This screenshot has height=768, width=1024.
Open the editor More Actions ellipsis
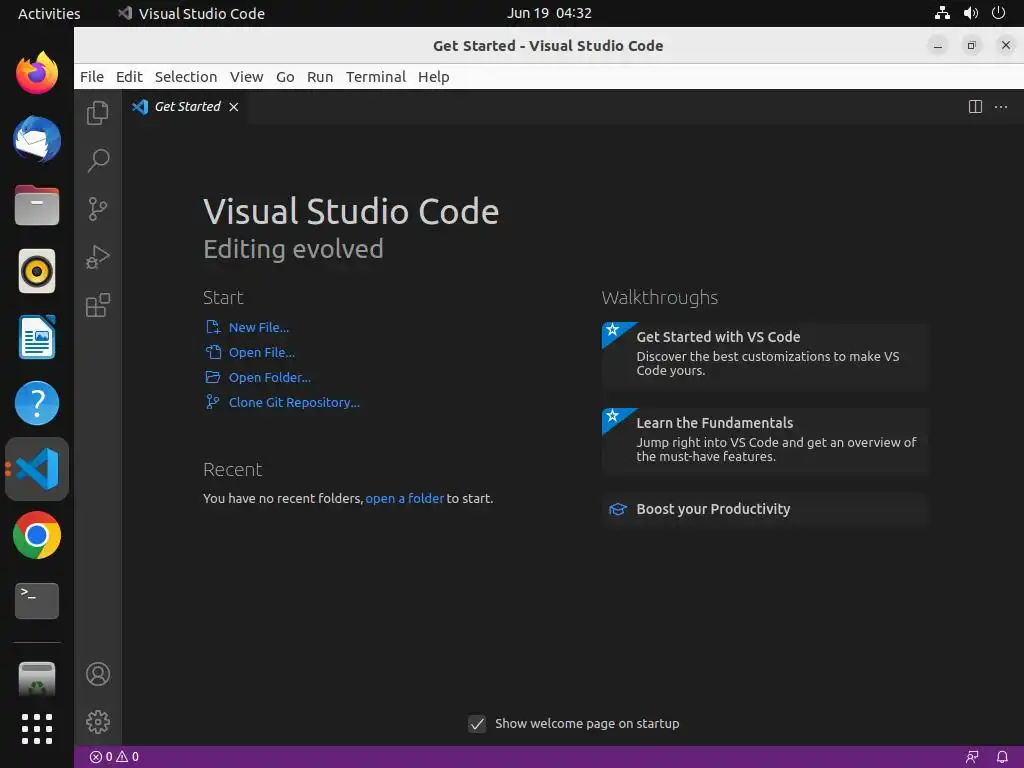tap(1000, 106)
